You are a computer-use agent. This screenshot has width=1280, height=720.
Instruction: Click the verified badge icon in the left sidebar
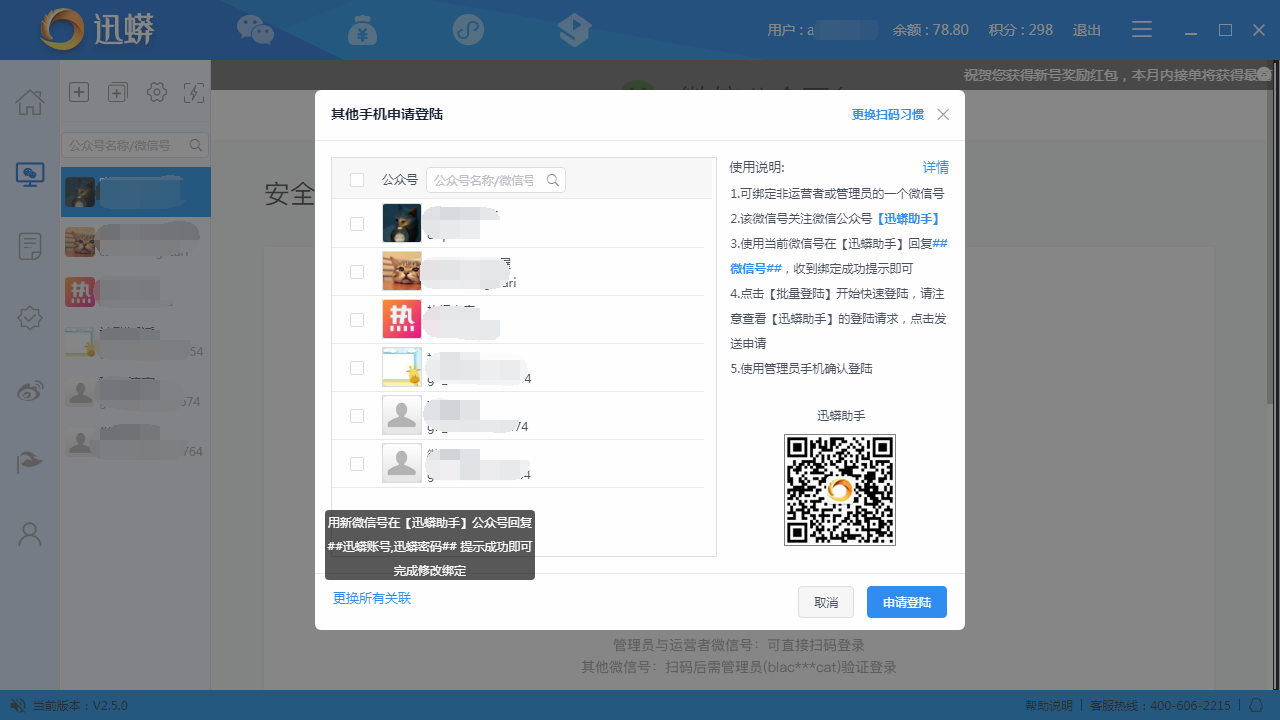(x=30, y=319)
